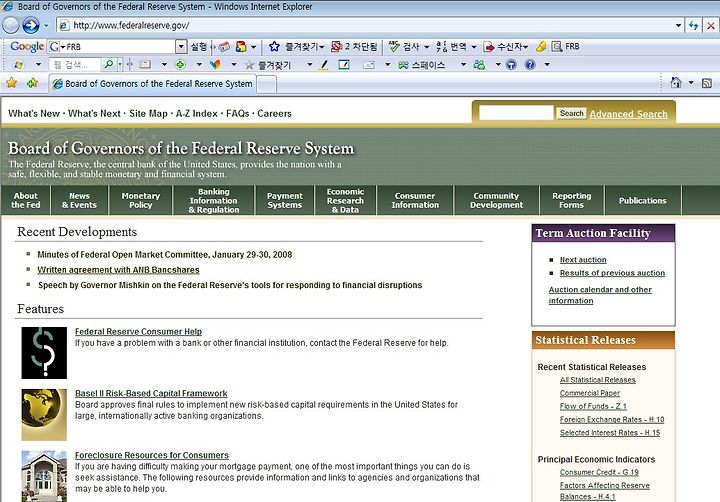The image size is (720, 502).
Task: Open the Home button dropdown arrow
Action: 691,83
